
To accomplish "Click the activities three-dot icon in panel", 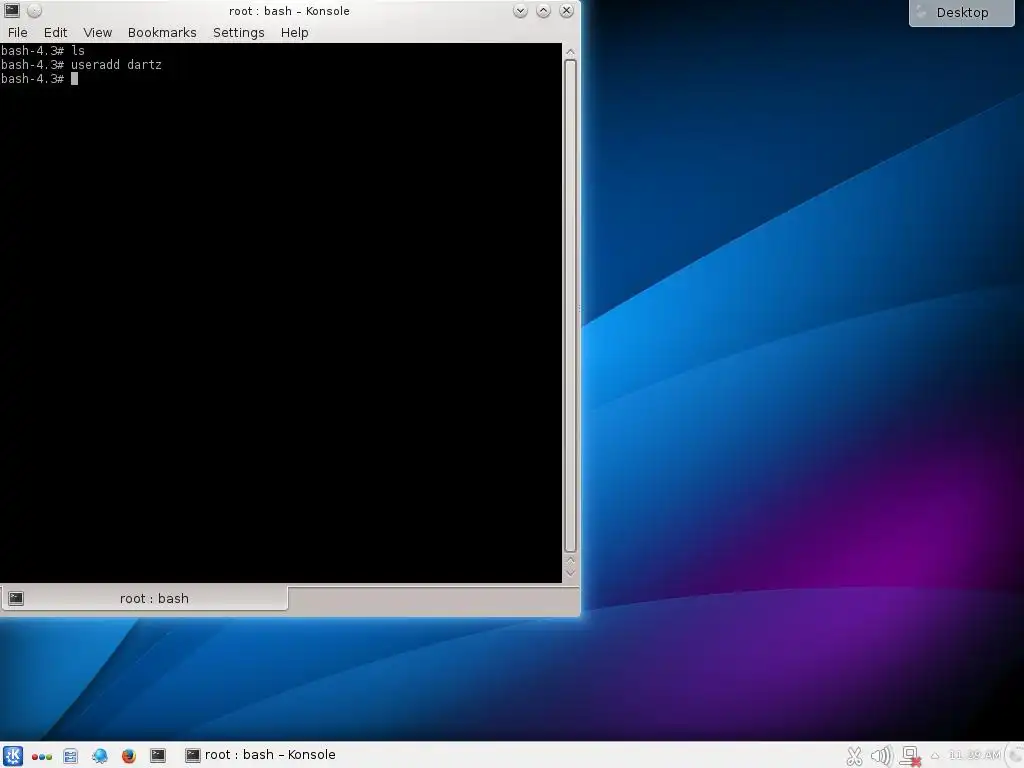I will click(x=41, y=757).
